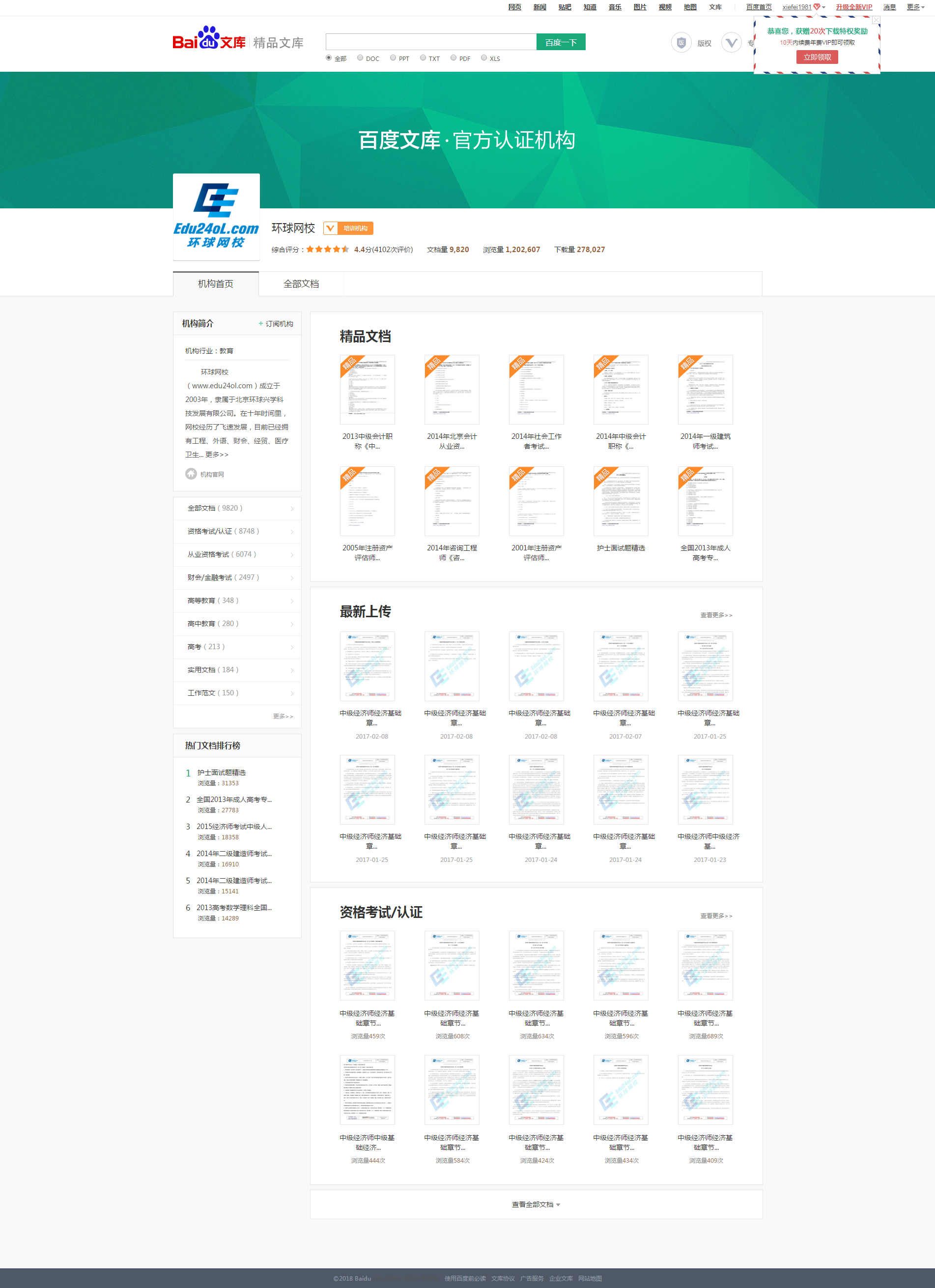Open ranked item 护士面试题精选 in hot list
The height and width of the screenshot is (1288, 935).
pyautogui.click(x=222, y=773)
